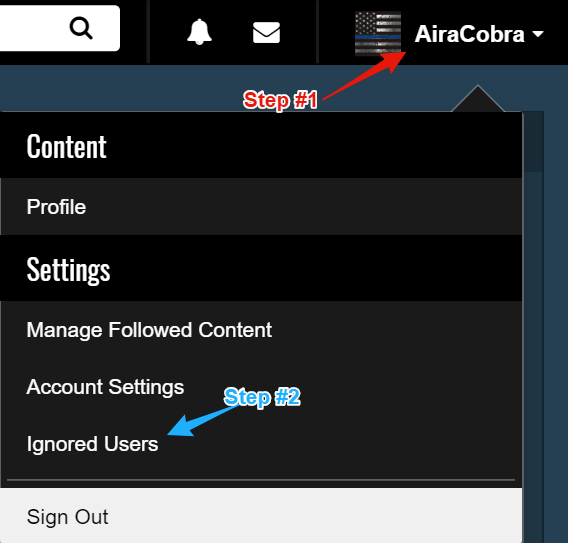Open messages via the envelope icon

click(266, 33)
